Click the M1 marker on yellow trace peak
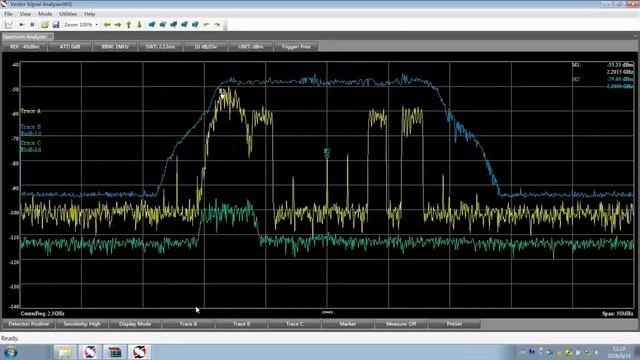640x360 pixels. [222, 93]
